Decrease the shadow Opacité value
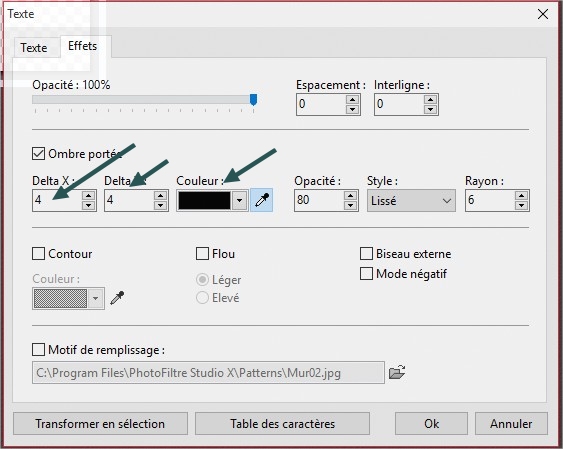Screen dimensions: 563x449 click(350, 205)
